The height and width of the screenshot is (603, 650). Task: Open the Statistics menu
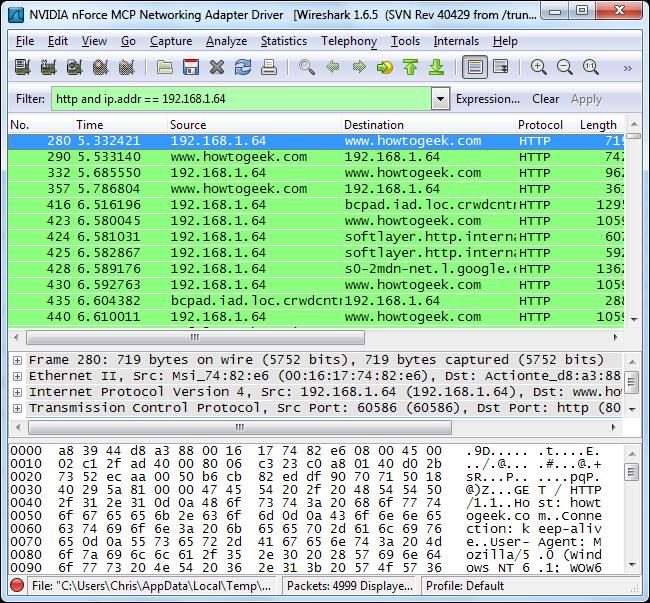(x=284, y=41)
